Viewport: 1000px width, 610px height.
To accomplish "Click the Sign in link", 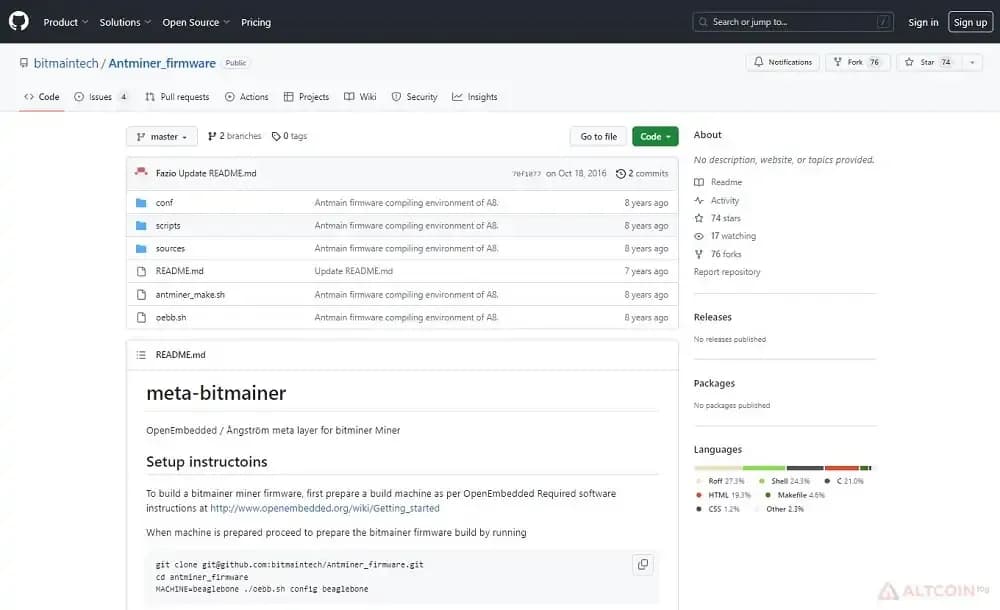I will pos(923,22).
